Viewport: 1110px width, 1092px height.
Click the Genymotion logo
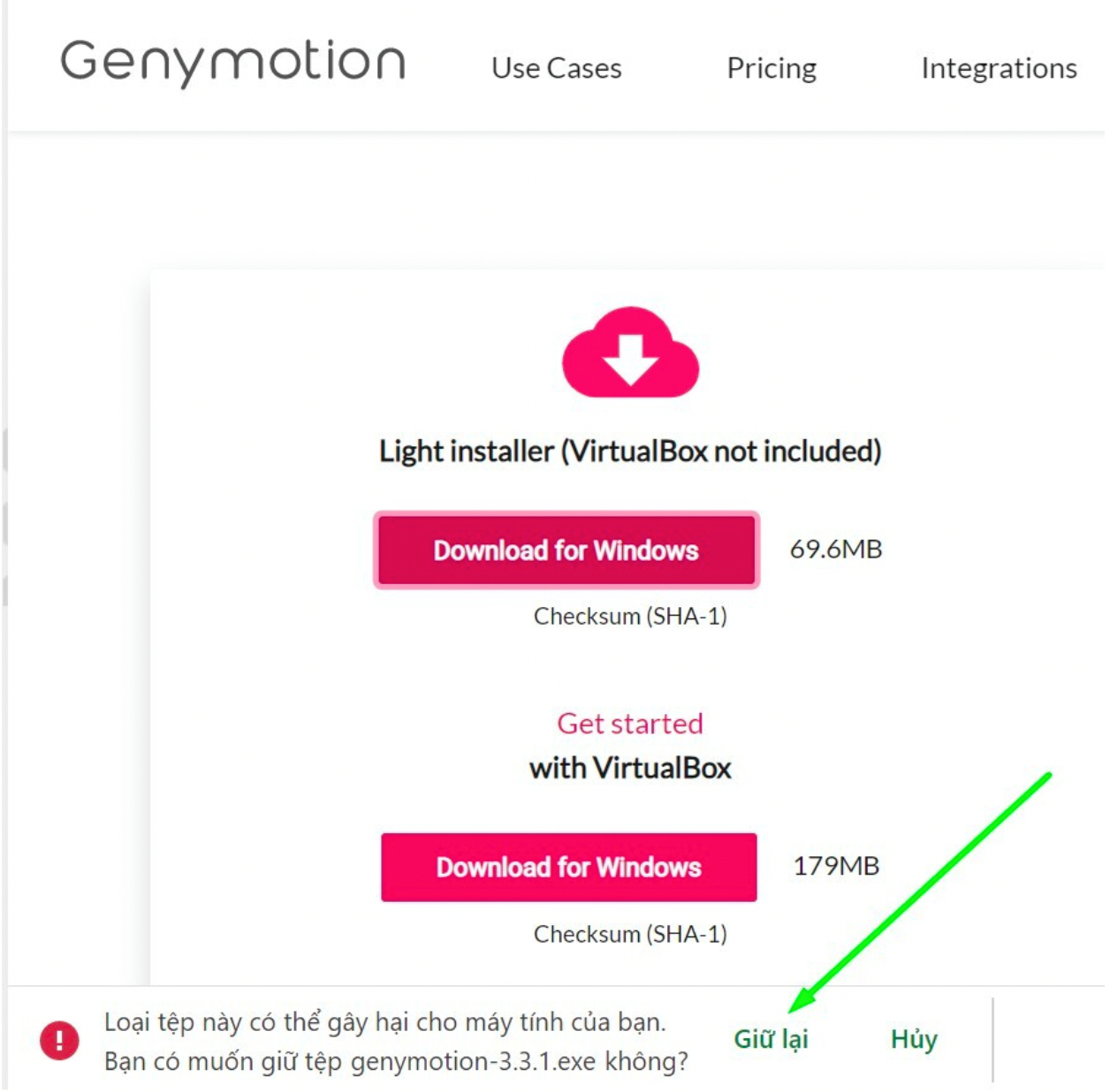[x=233, y=62]
